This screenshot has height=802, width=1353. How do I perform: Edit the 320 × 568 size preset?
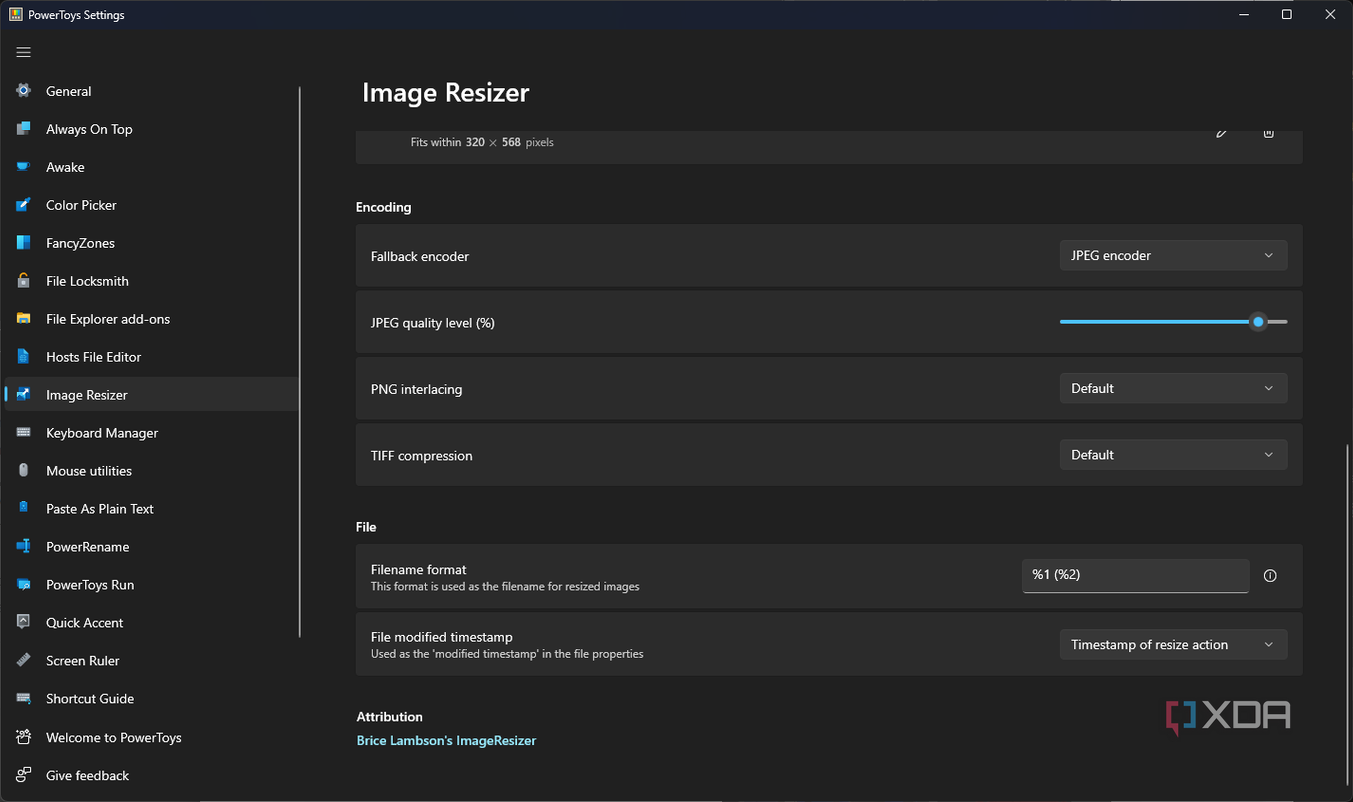(x=1221, y=133)
